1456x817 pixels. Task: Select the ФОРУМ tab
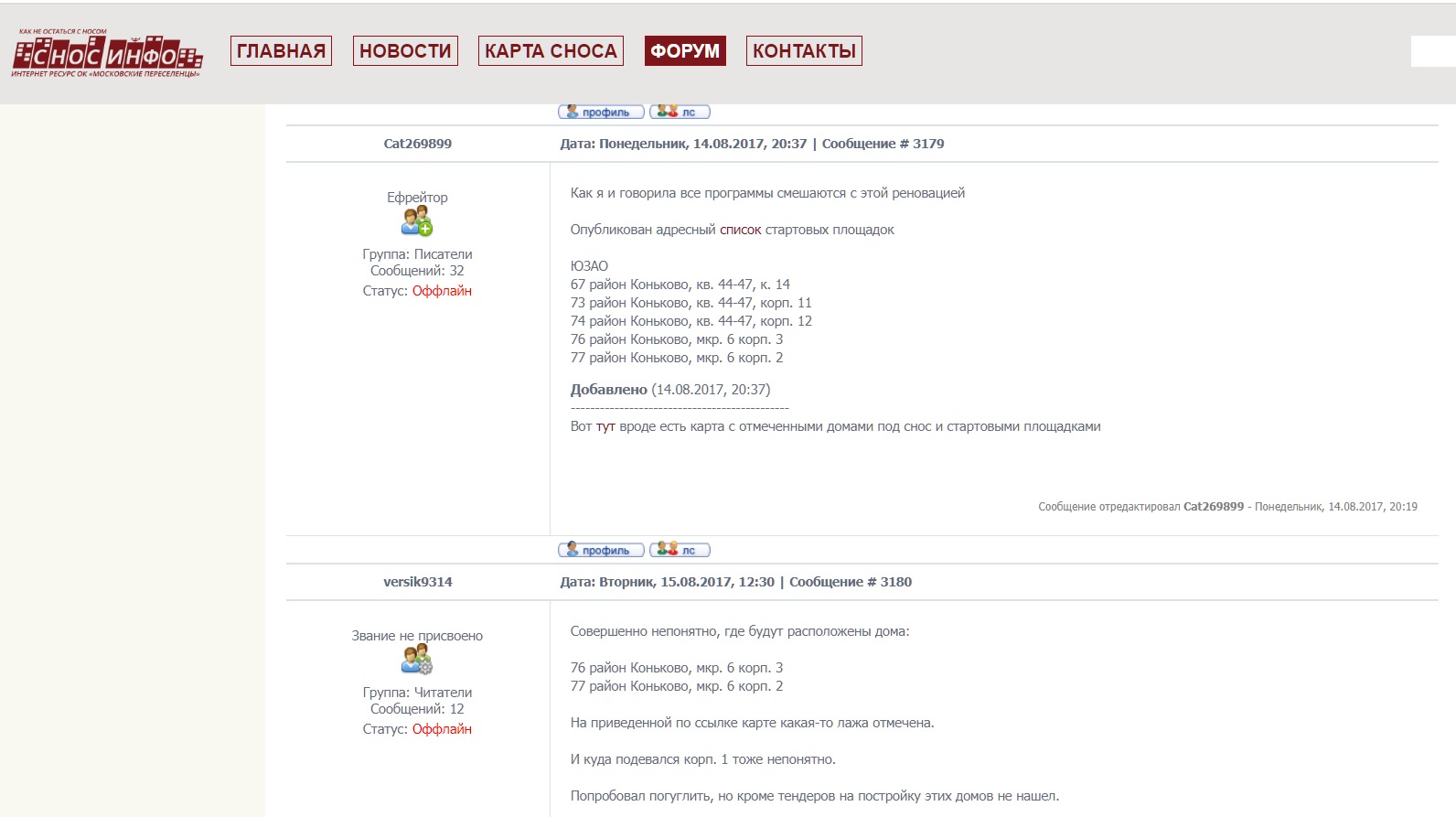pyautogui.click(x=685, y=51)
